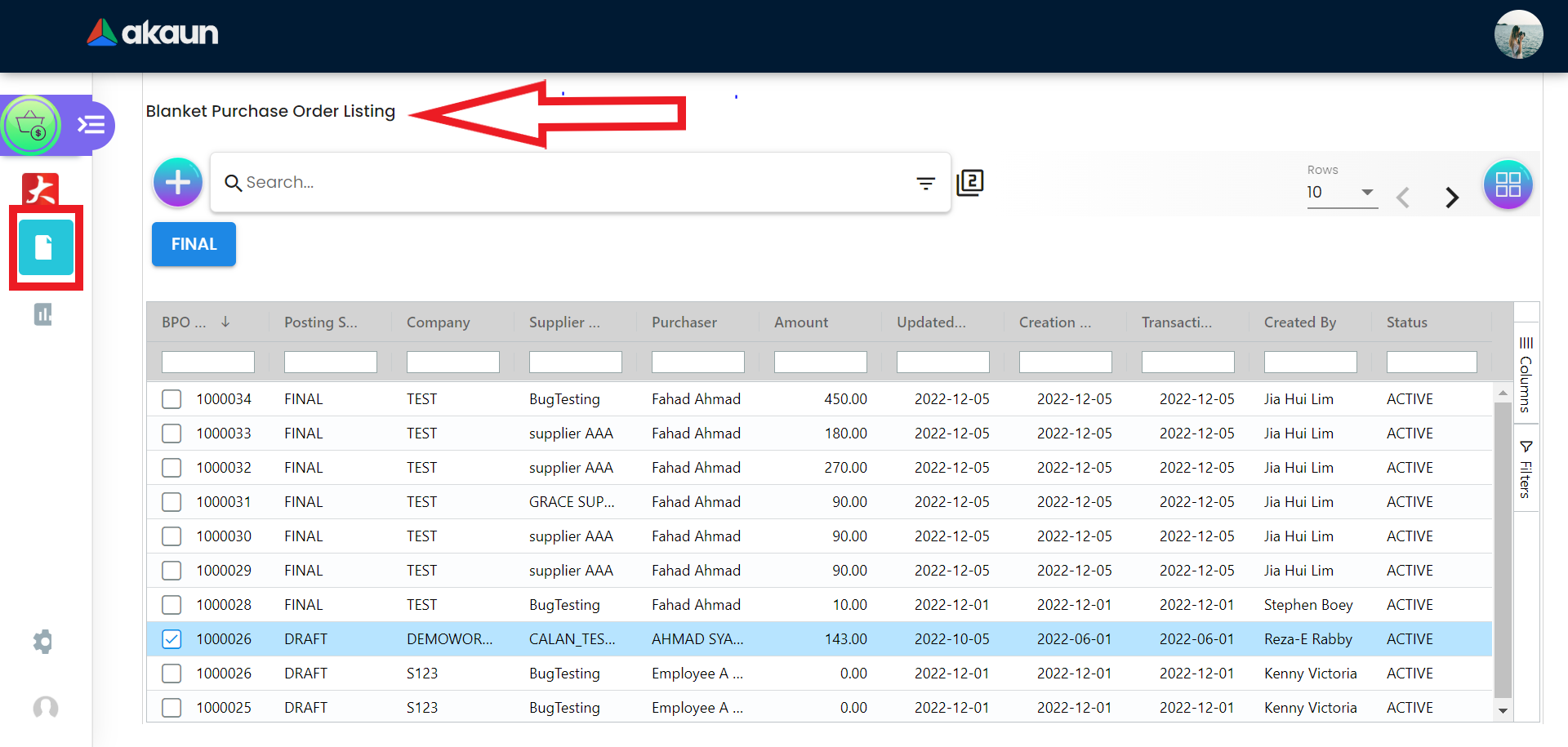Uncheck the selected DEMOWOR row checkbox
This screenshot has width=1568, height=747.
[x=171, y=639]
